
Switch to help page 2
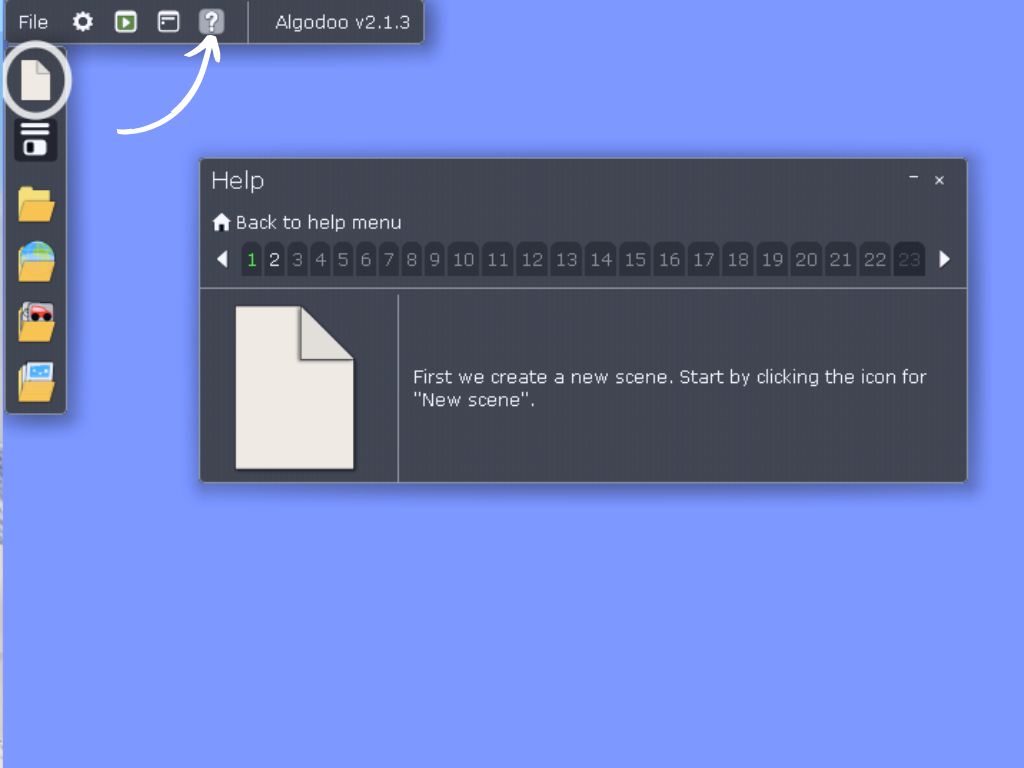pos(273,259)
